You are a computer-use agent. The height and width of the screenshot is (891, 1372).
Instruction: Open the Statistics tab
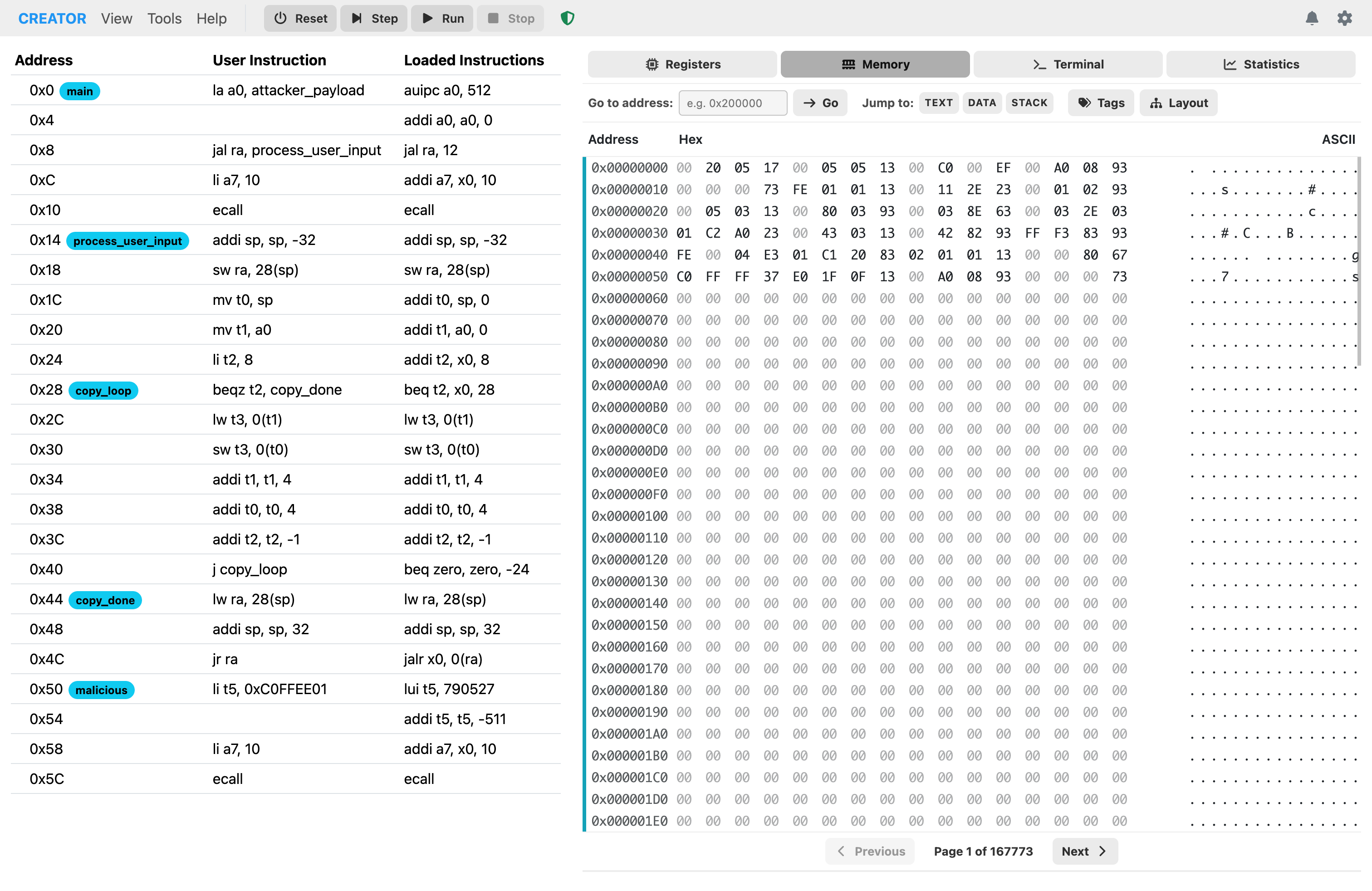point(1261,64)
